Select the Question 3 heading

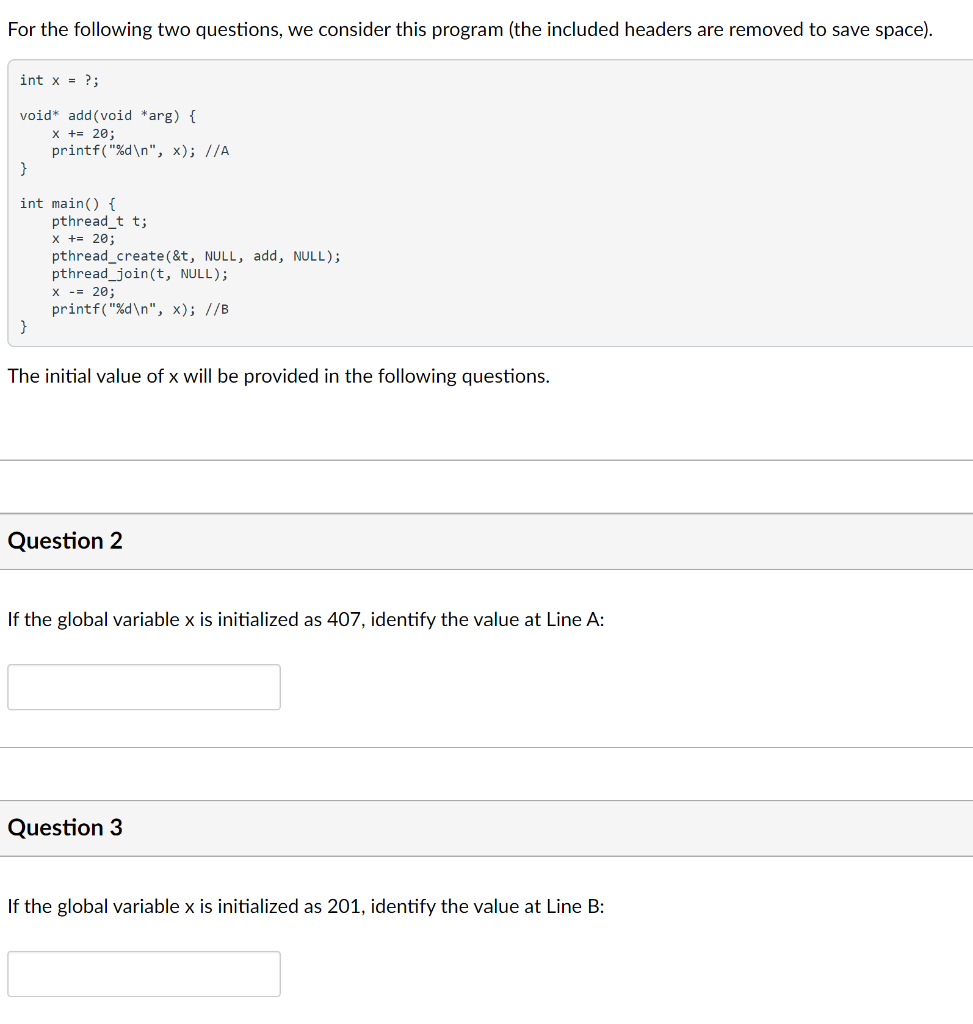click(x=65, y=827)
